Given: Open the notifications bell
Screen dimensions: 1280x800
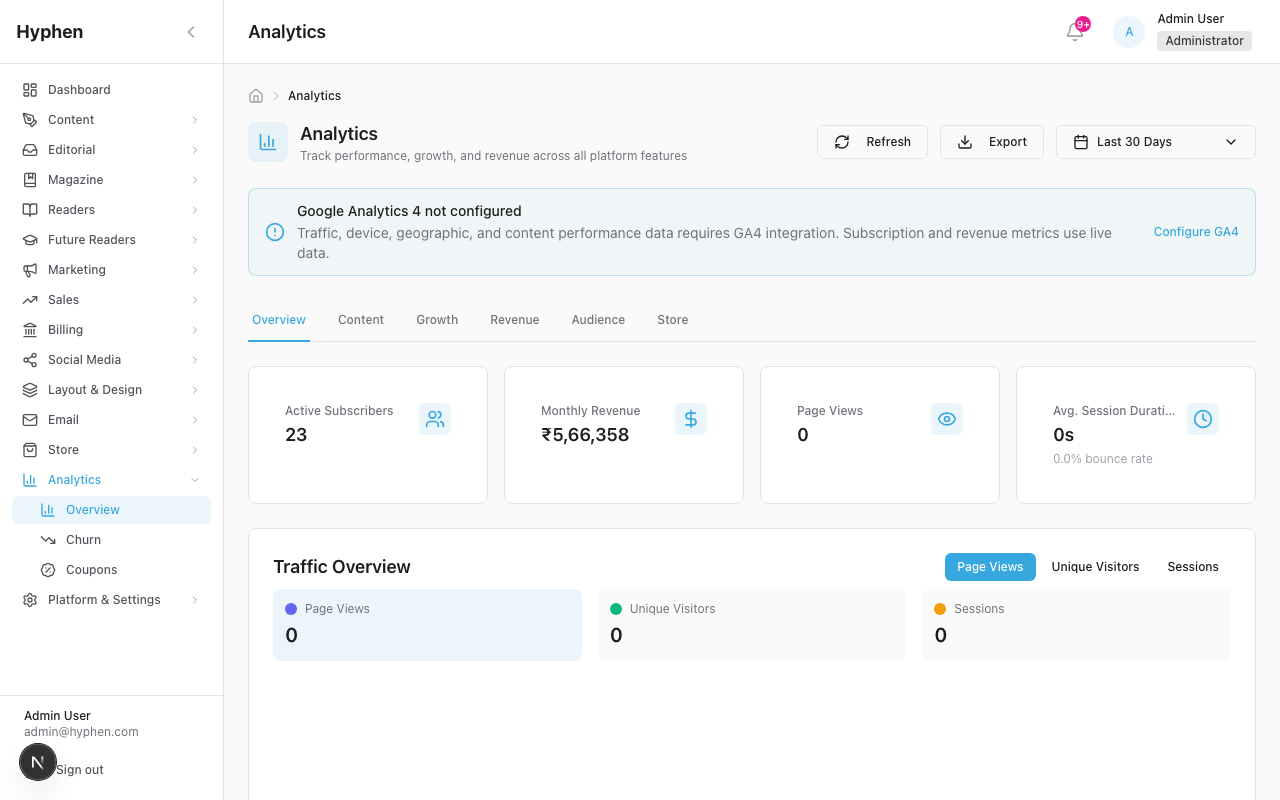Looking at the screenshot, I should 1075,32.
